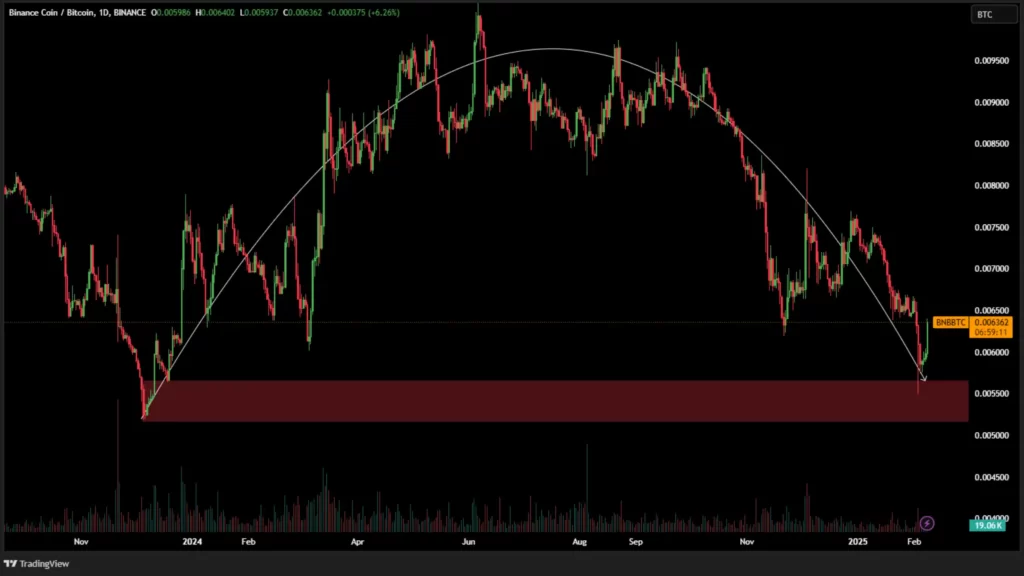Click the 2024 label on time axis
The height and width of the screenshot is (576, 1024).
192,541
